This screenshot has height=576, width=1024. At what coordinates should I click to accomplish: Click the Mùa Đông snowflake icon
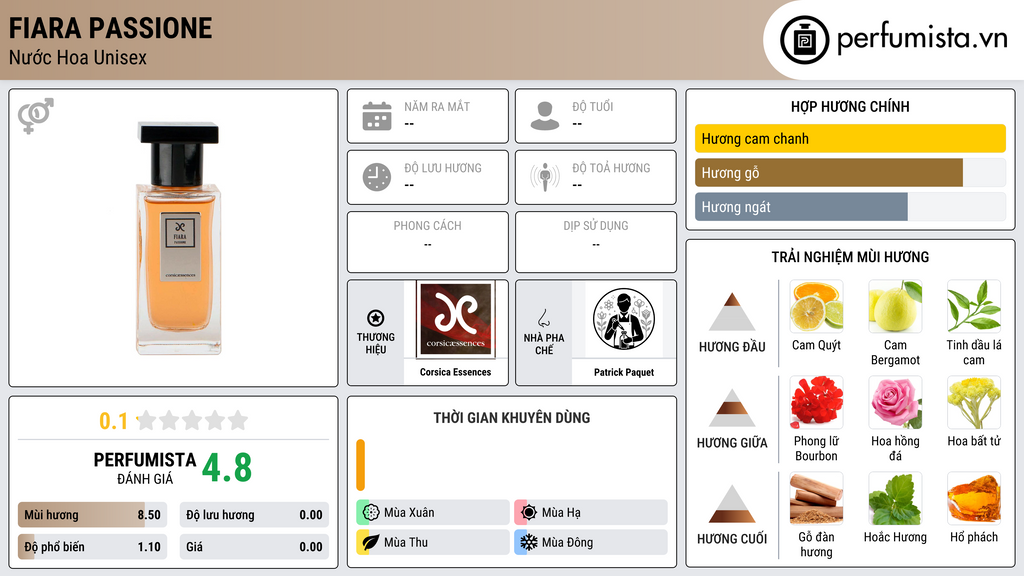[x=529, y=542]
